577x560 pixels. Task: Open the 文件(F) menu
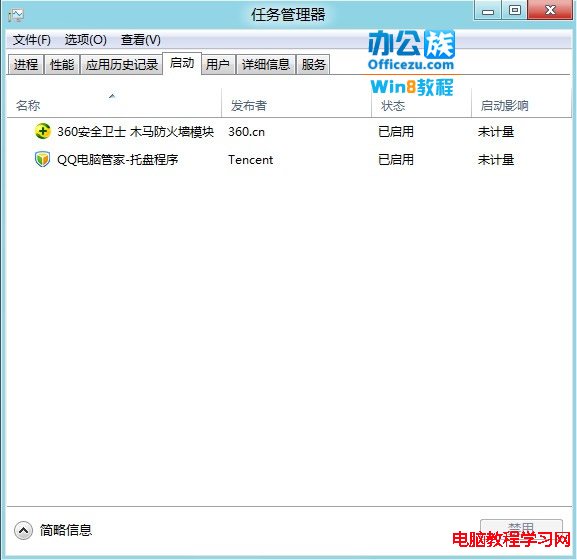[32, 40]
